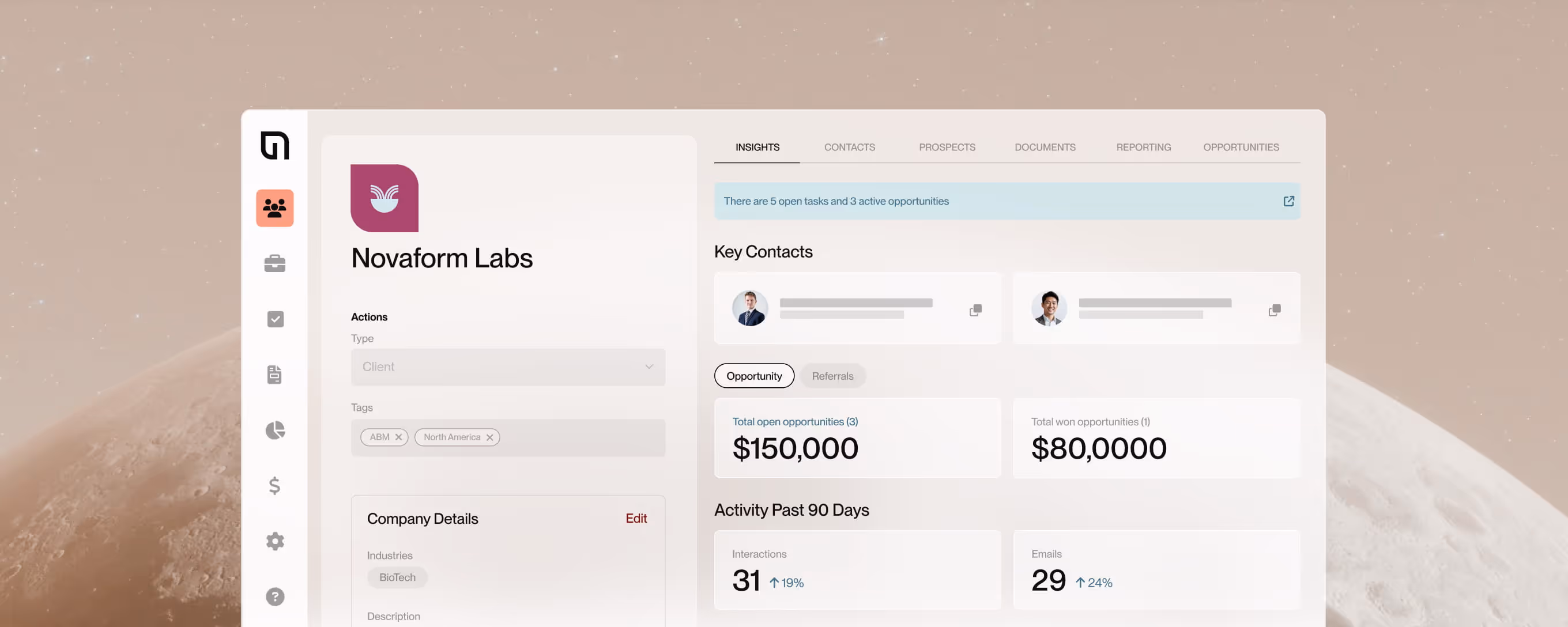Open the Total open opportunities link
The width and height of the screenshot is (1568, 627).
(794, 421)
